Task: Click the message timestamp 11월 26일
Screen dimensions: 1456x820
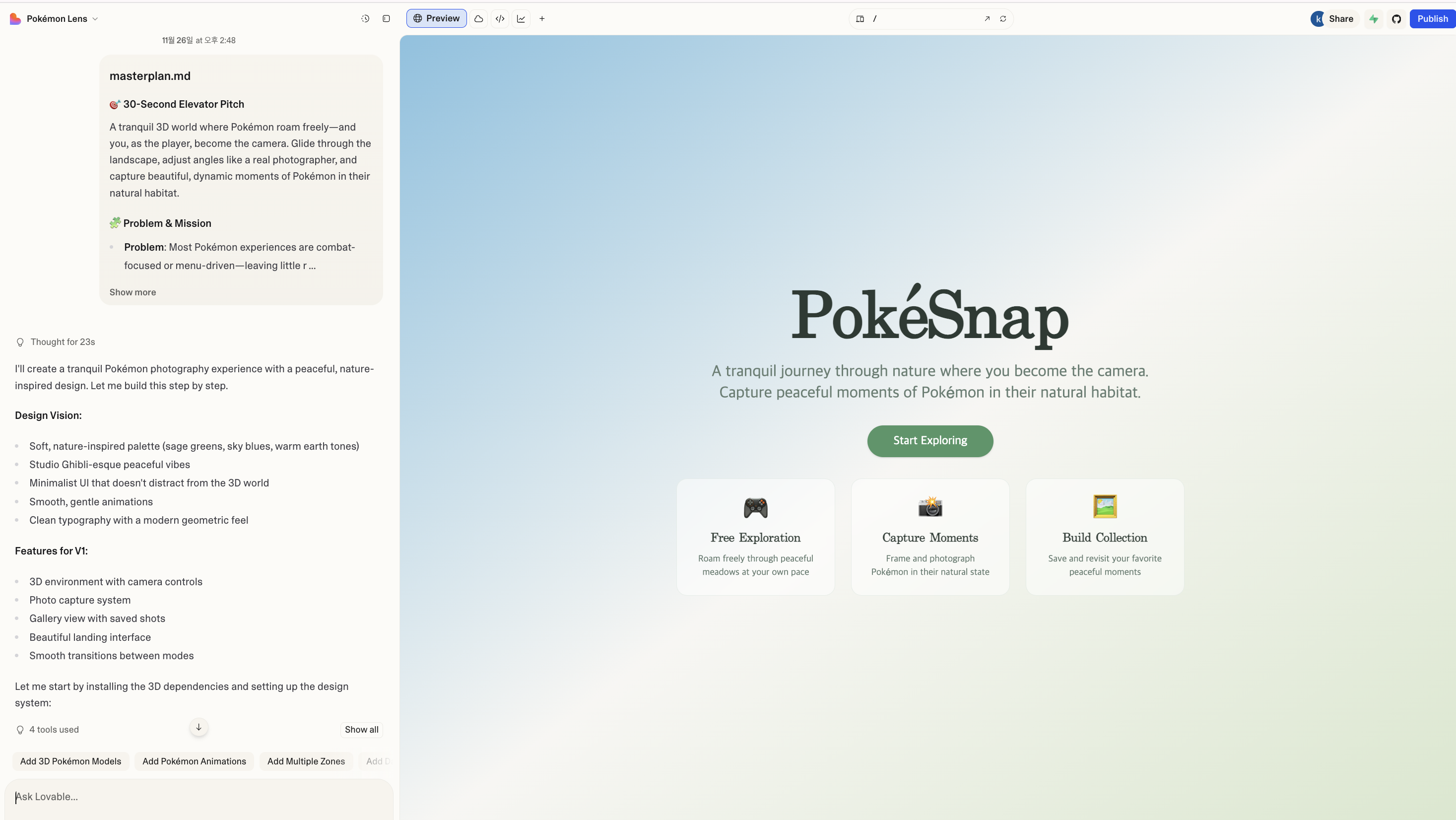Action: coord(199,40)
